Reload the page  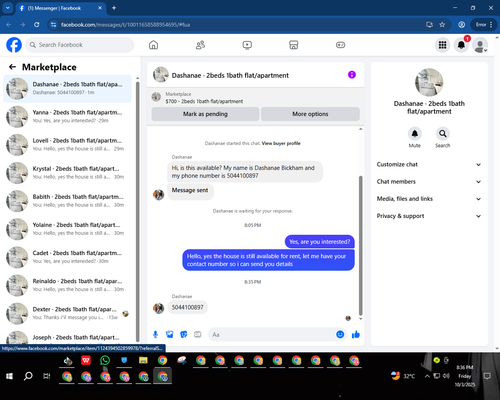(37, 25)
